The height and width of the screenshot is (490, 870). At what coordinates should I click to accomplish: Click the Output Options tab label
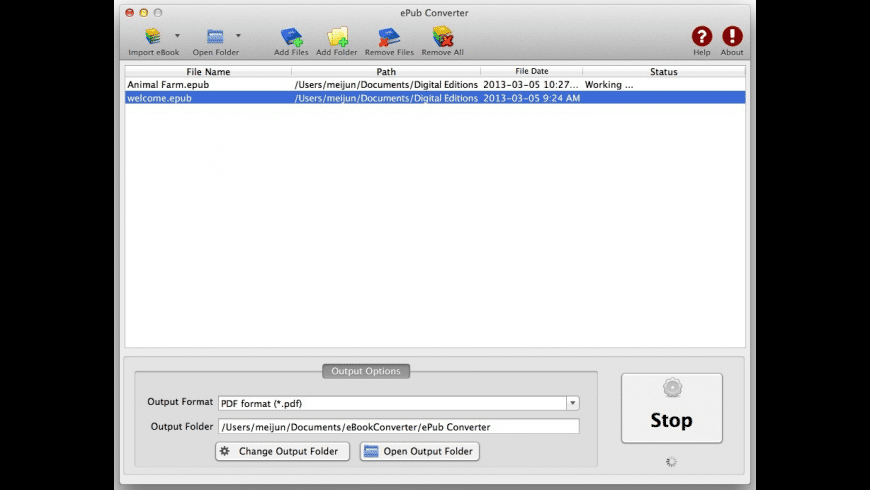click(366, 371)
